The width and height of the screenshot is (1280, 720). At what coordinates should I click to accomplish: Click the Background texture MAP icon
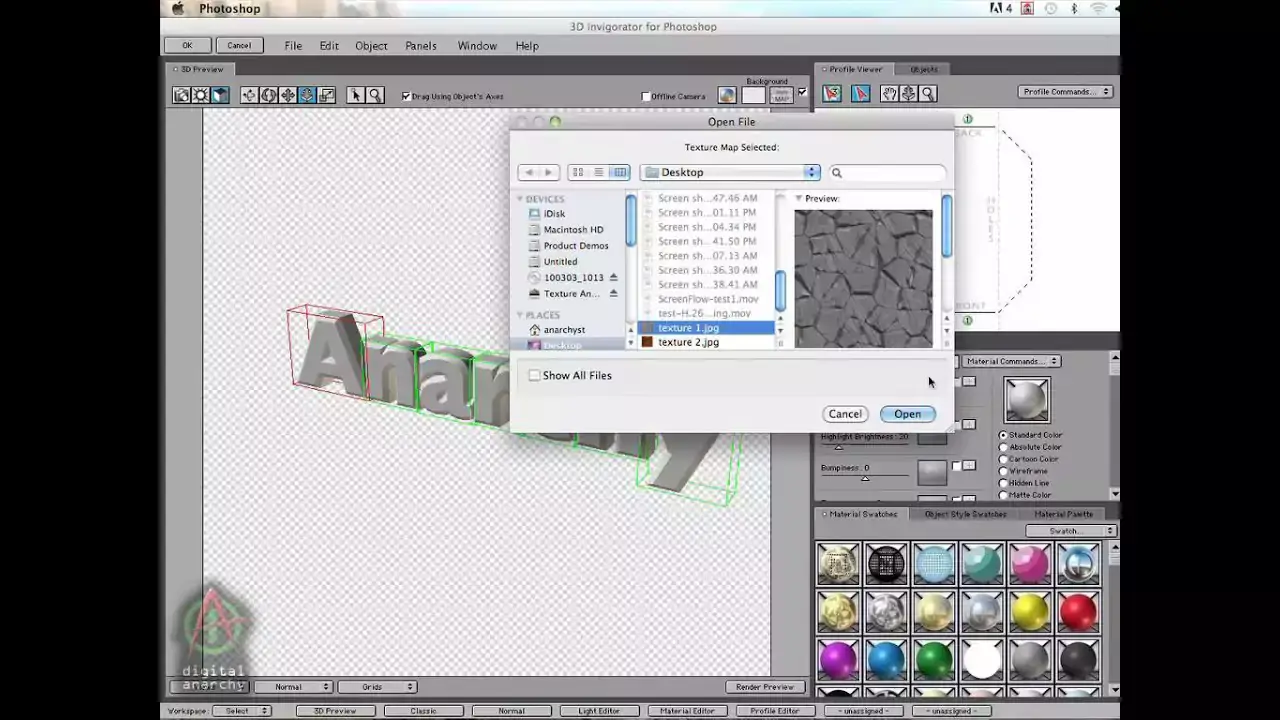tap(781, 93)
